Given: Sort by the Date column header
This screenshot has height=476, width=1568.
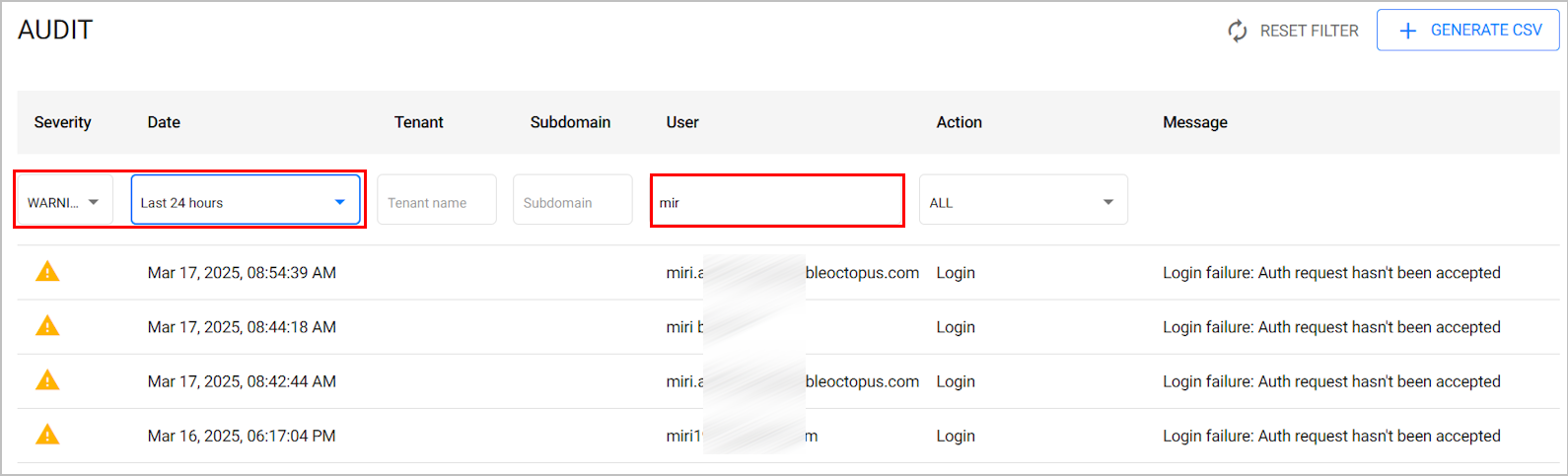Looking at the screenshot, I should 164,122.
